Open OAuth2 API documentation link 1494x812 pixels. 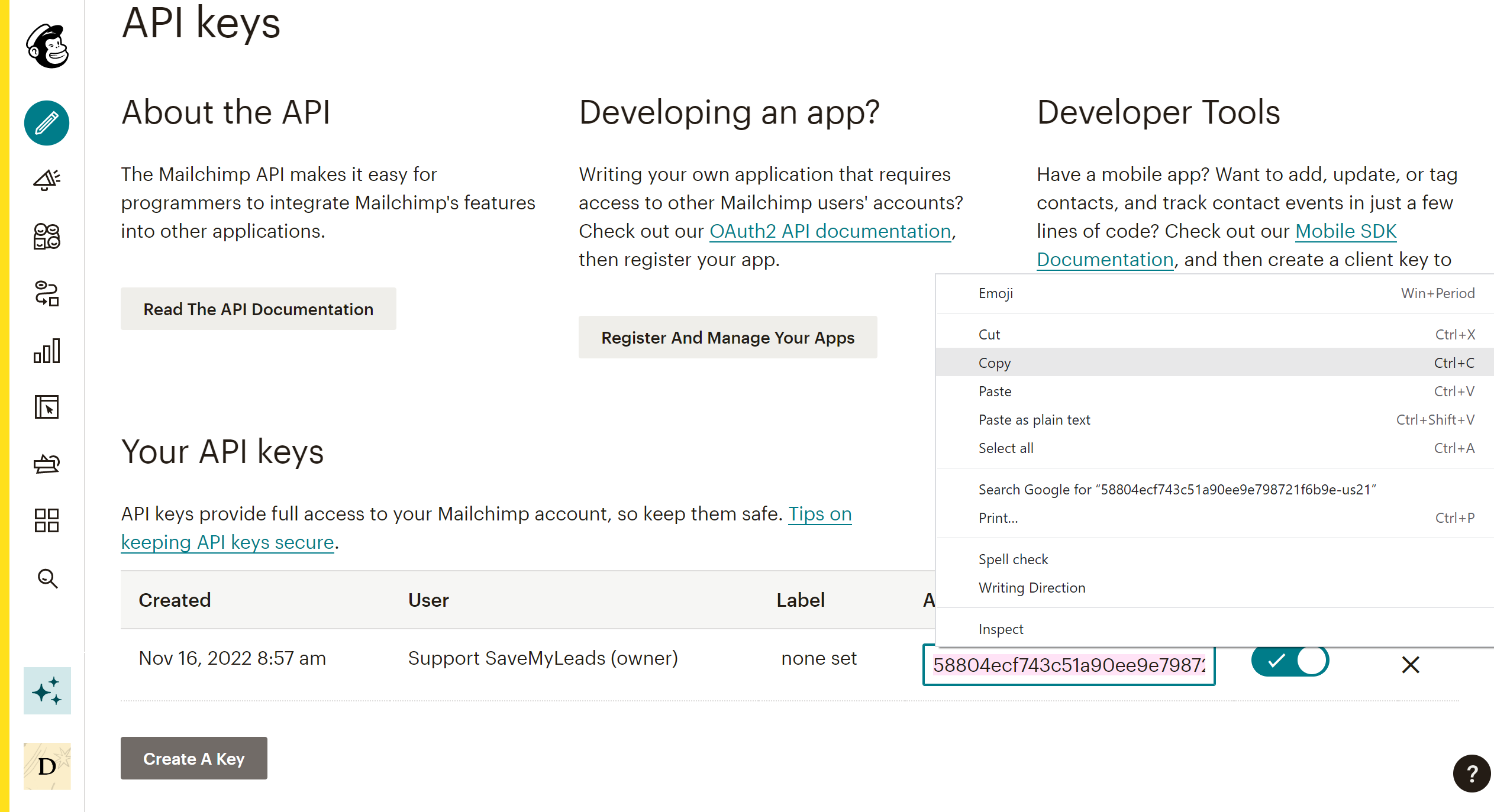830,231
